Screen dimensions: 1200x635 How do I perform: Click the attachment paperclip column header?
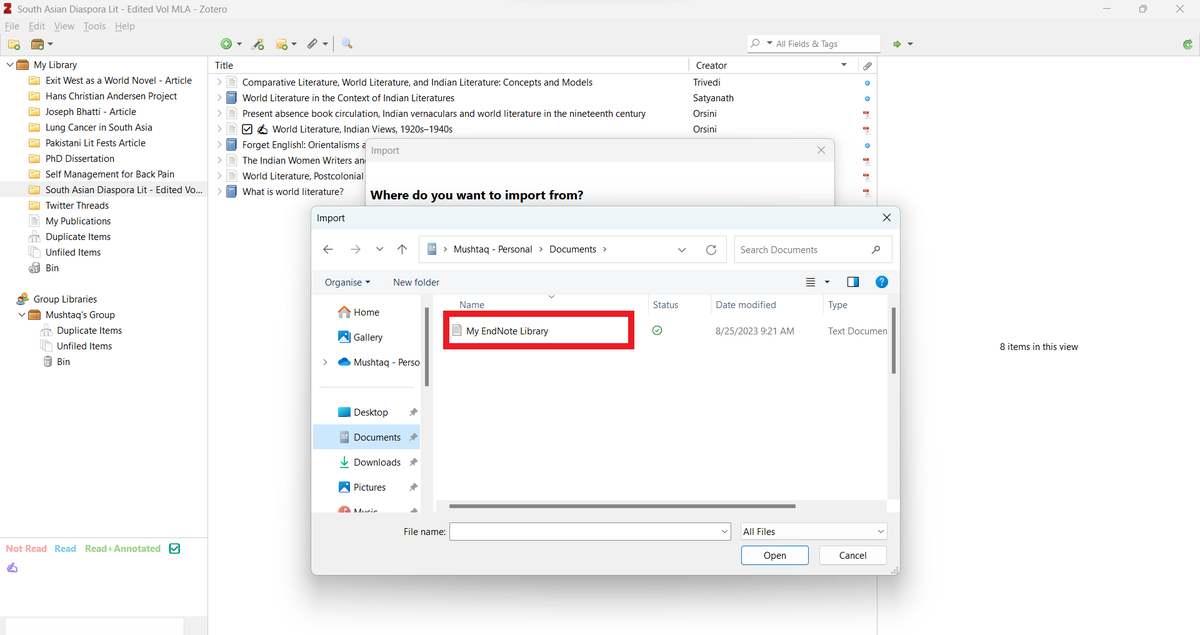867,65
